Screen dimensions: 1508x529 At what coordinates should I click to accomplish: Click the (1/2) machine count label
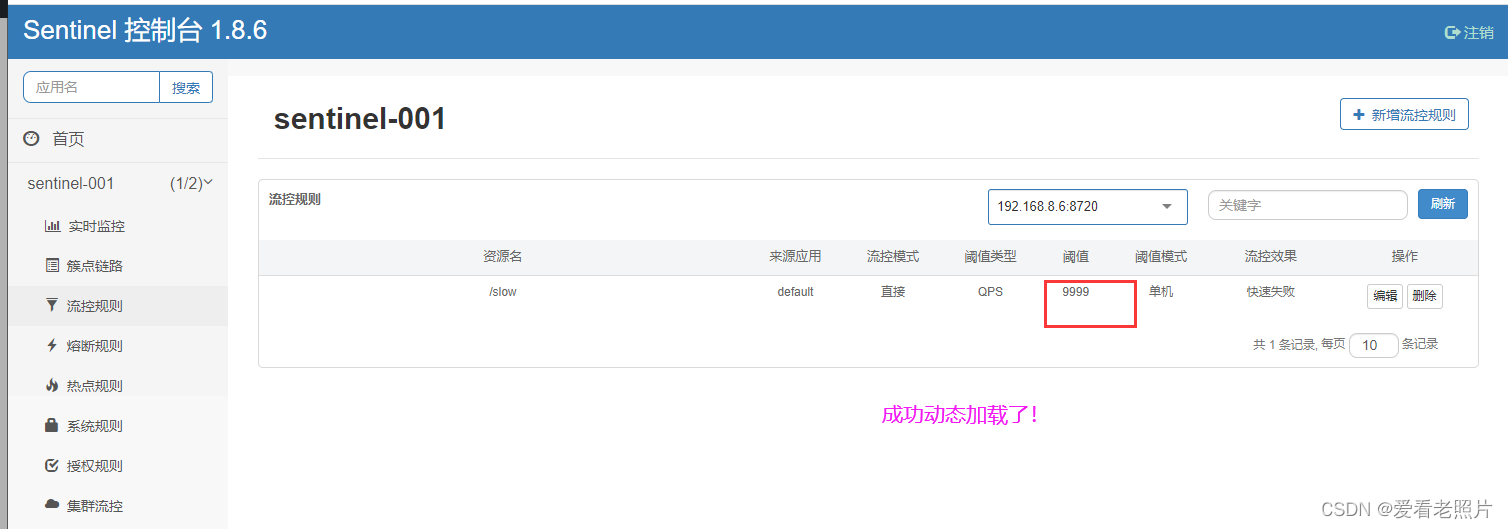(x=186, y=183)
